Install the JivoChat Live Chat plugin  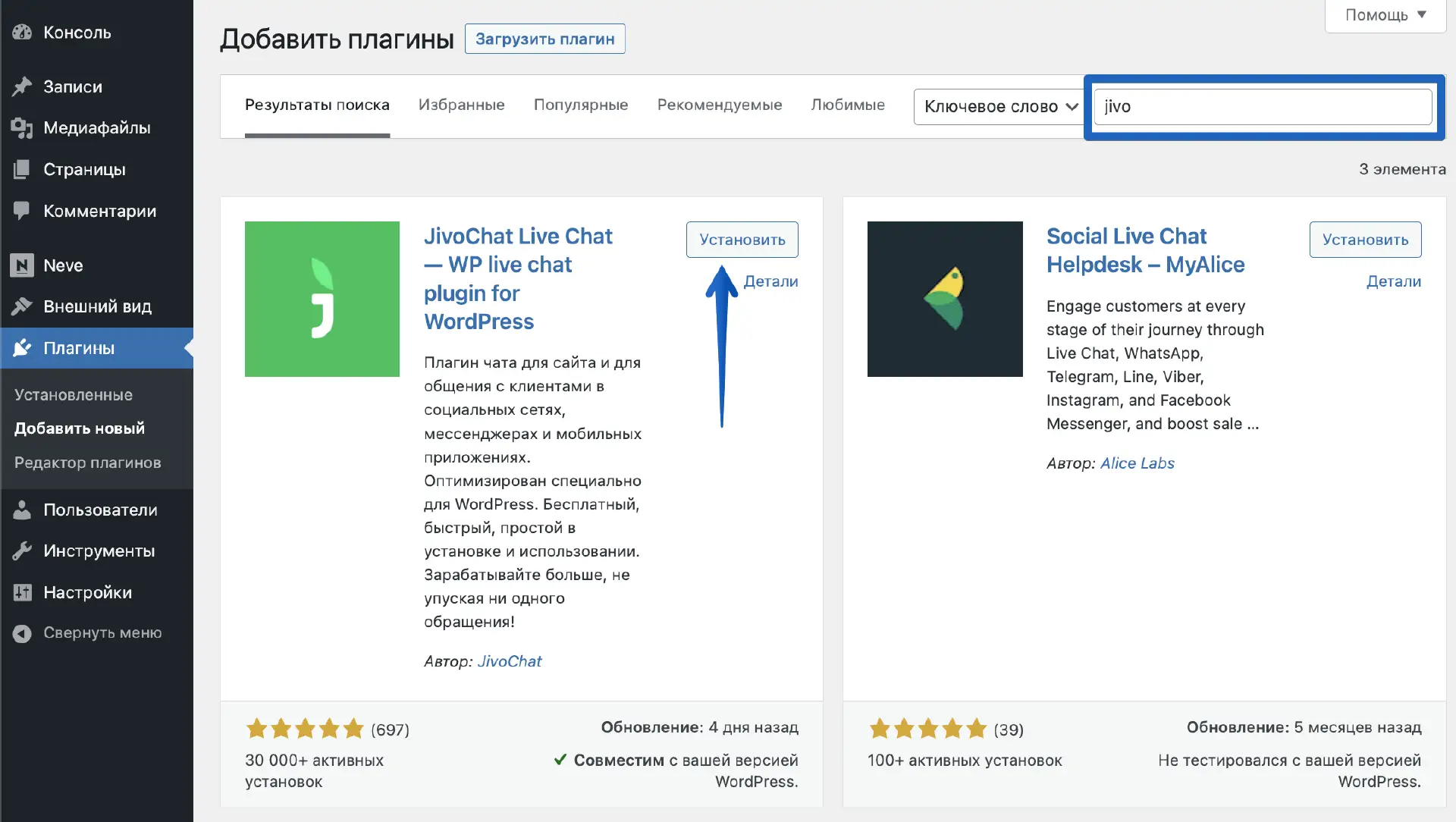[742, 240]
